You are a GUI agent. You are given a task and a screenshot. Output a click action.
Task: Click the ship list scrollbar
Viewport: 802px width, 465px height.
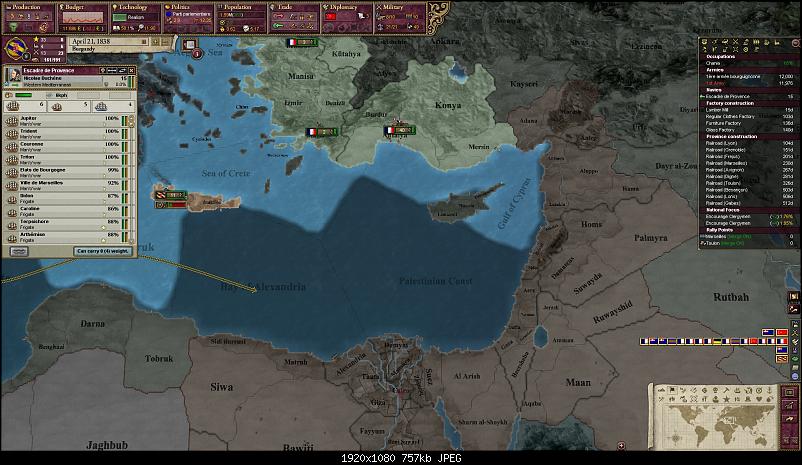[131, 179]
